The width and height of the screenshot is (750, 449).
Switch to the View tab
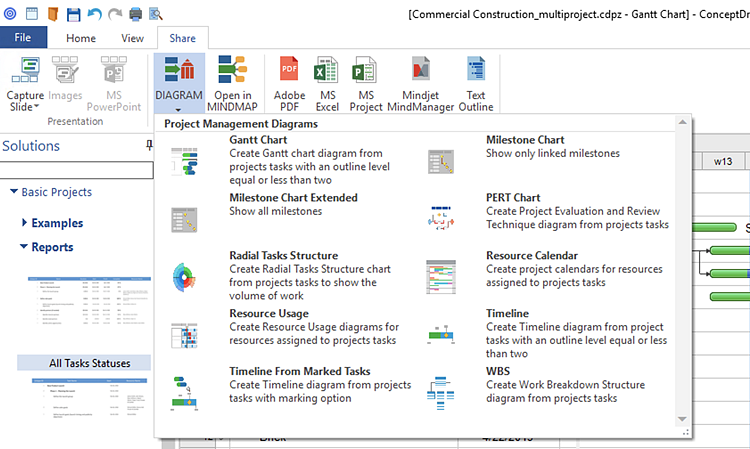click(x=132, y=38)
